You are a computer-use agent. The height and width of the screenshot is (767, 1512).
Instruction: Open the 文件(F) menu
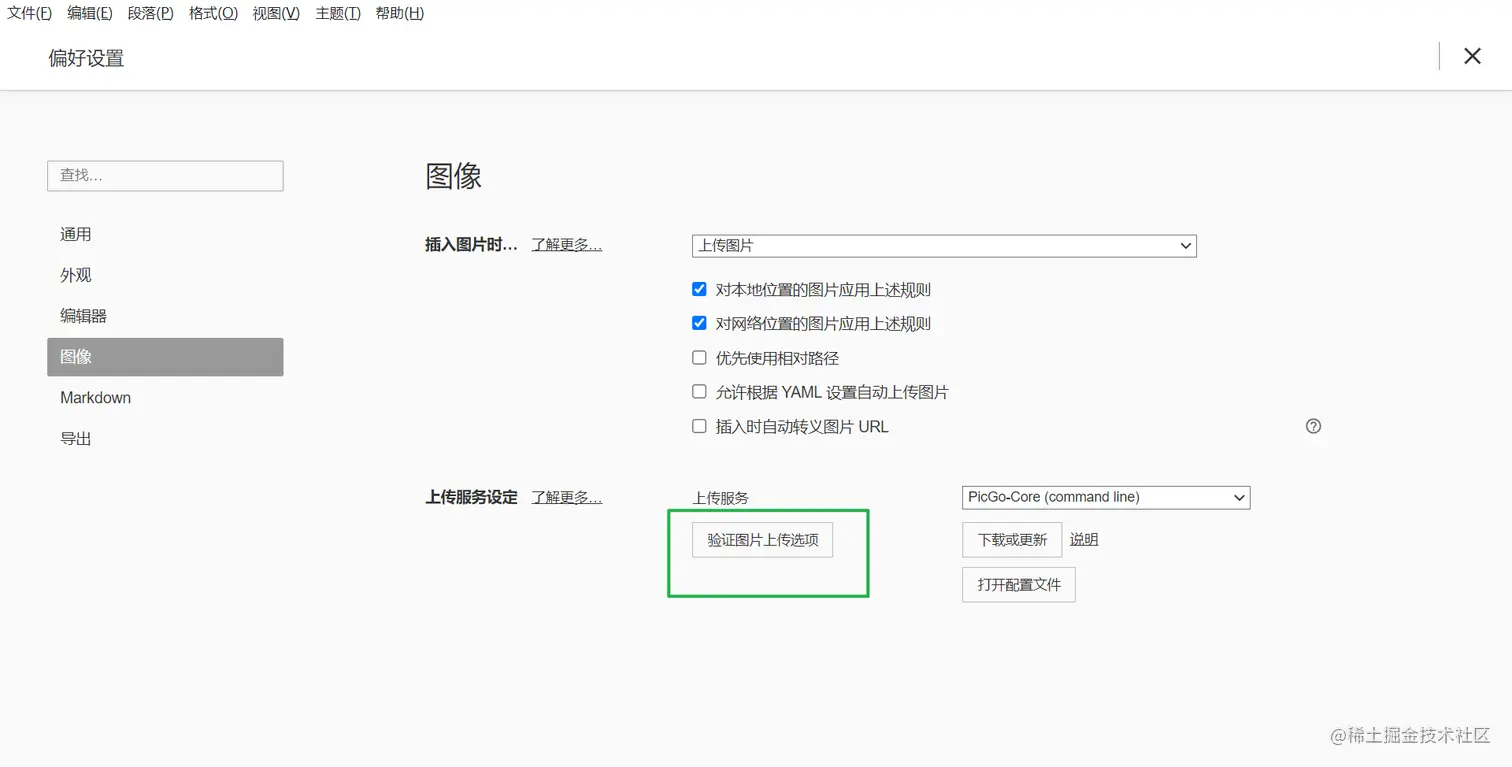coord(30,13)
